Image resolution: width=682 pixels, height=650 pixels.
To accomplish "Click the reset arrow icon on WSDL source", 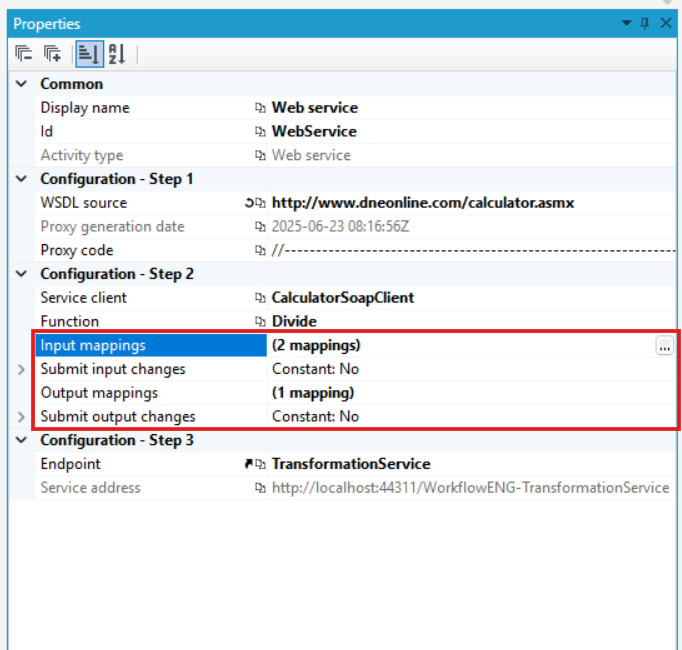I will [249, 203].
